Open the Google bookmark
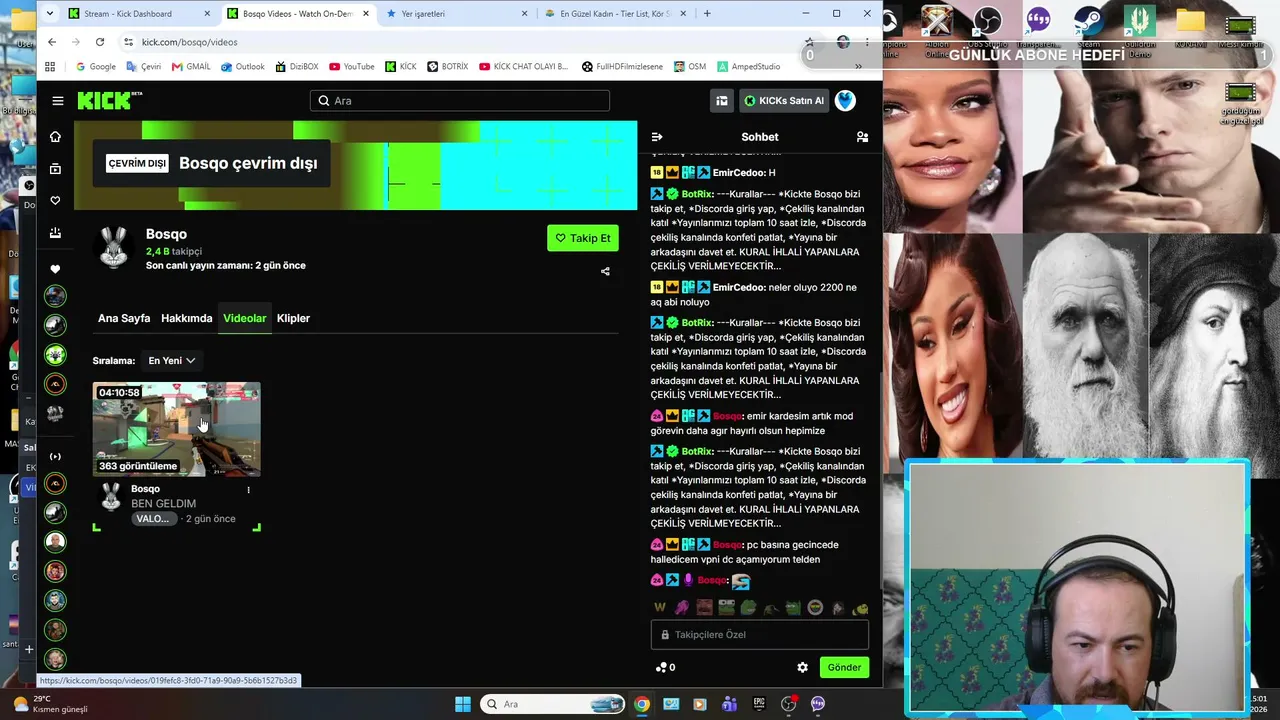The height and width of the screenshot is (720, 1280). pos(96,67)
